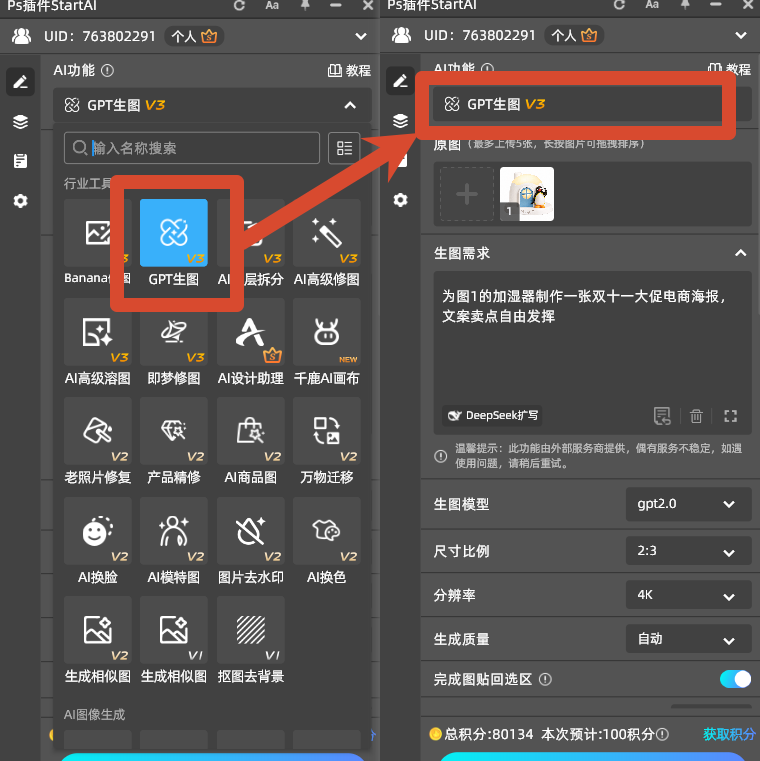Screen dimensions: 760x761
Task: Click the list view toggle beside search
Action: point(344,148)
